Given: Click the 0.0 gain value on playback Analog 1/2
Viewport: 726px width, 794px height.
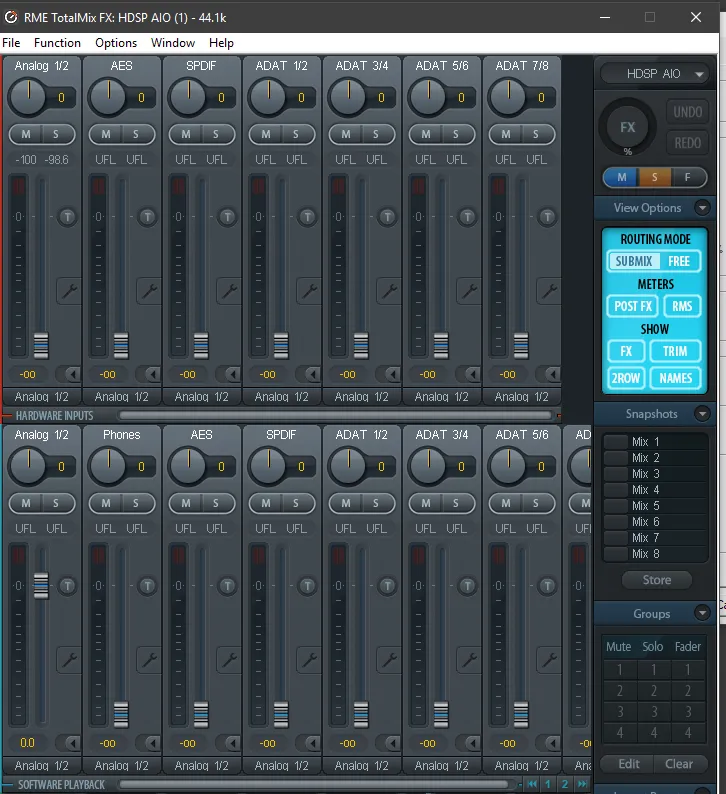Looking at the screenshot, I should coord(27,743).
